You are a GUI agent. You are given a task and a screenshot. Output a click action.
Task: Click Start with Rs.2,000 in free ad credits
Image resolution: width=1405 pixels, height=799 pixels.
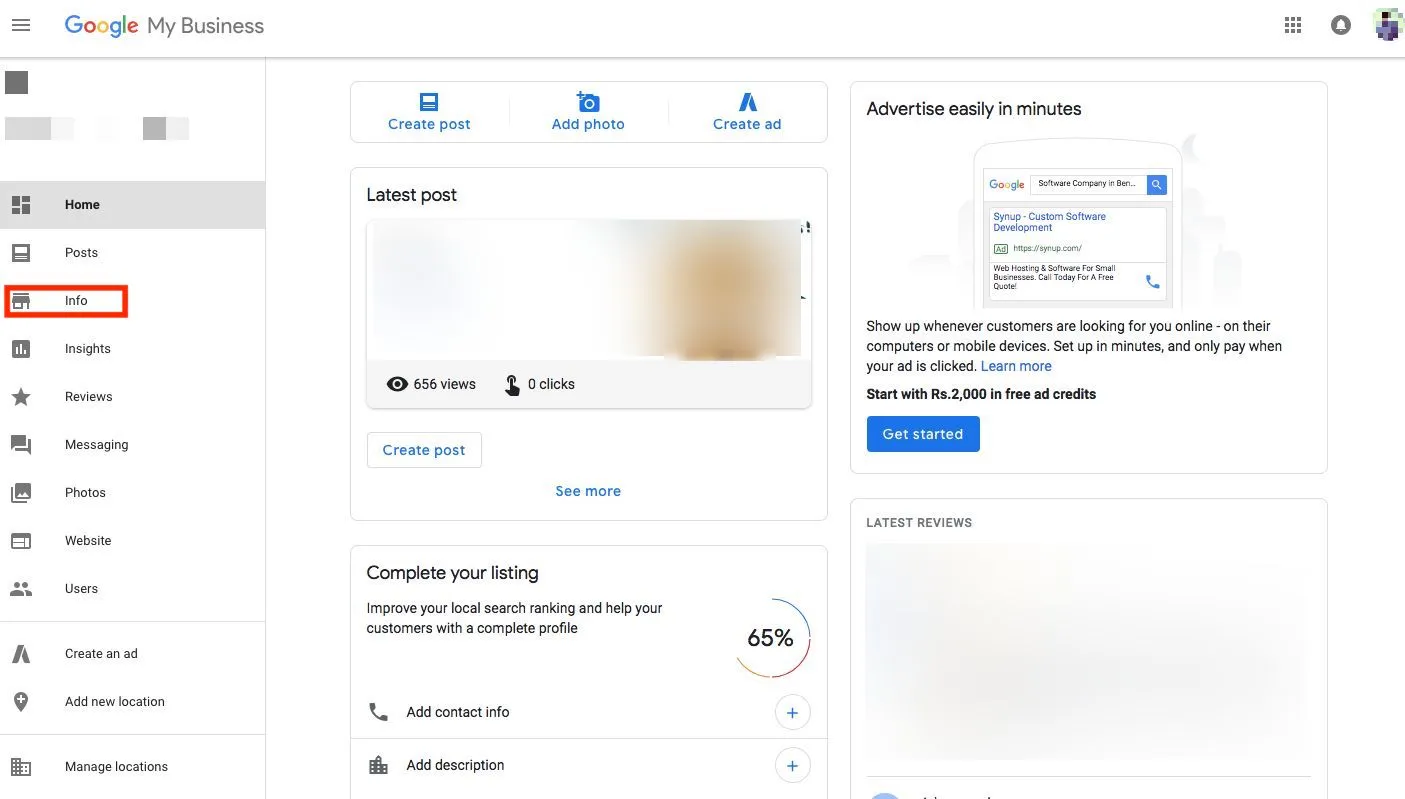click(981, 394)
